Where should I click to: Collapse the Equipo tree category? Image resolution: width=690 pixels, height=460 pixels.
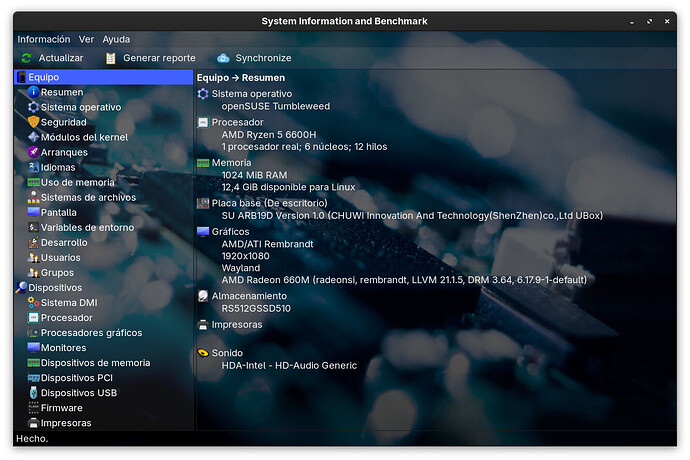click(21, 77)
